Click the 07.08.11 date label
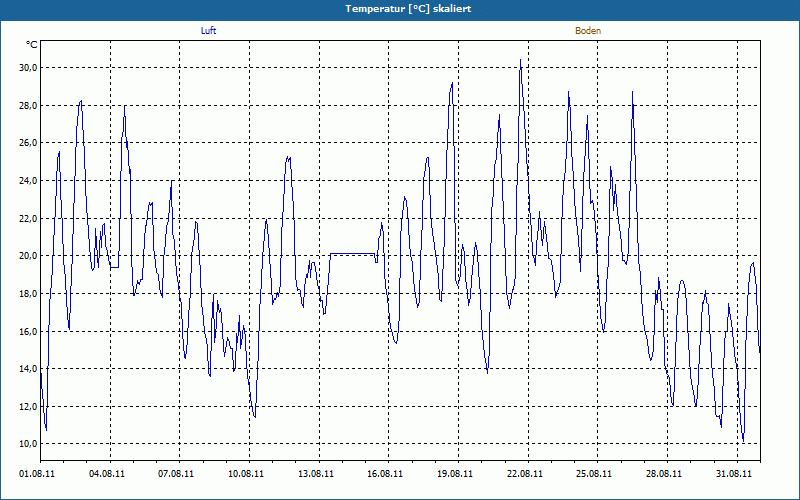The height and width of the screenshot is (500, 800). (x=176, y=474)
